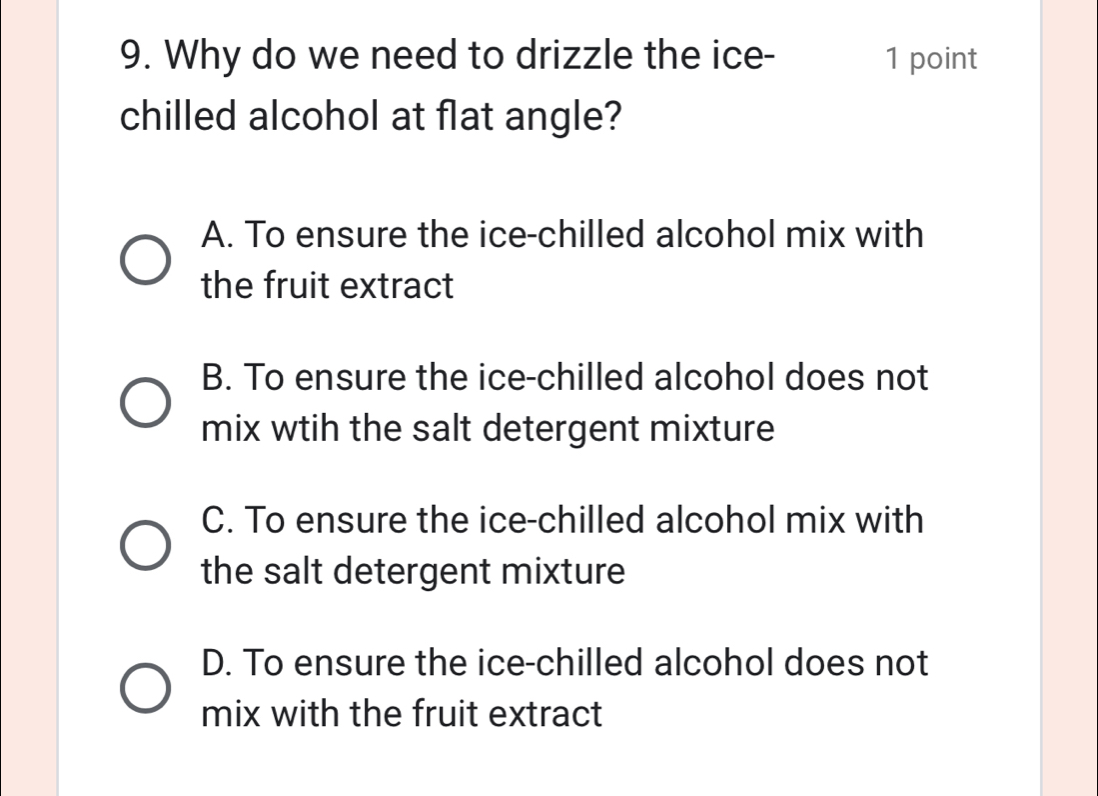Click the line 'mix with the fruit extract'
The width and height of the screenshot is (1098, 796).
tap(401, 714)
